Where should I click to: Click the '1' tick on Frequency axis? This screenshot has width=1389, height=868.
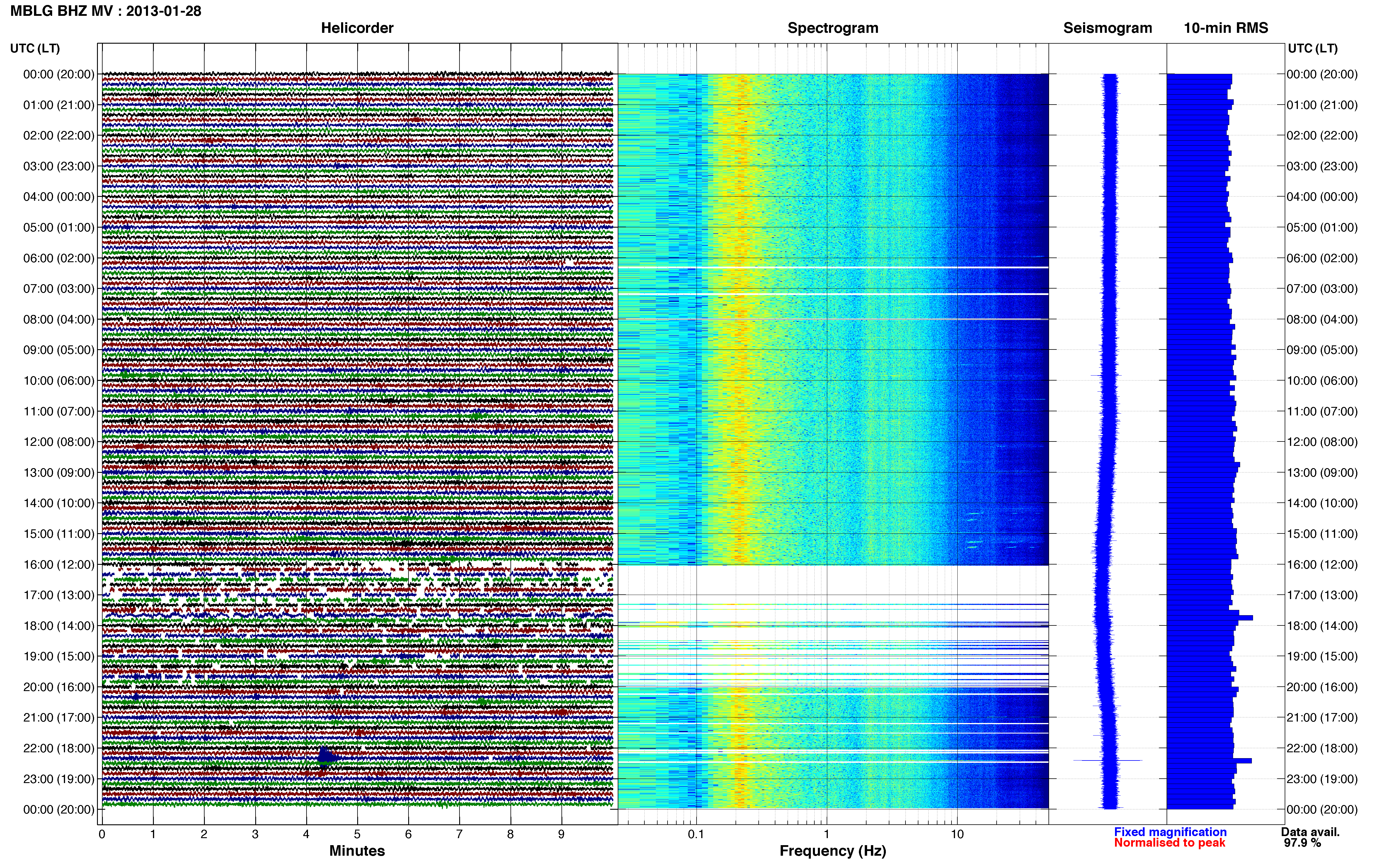click(x=826, y=834)
